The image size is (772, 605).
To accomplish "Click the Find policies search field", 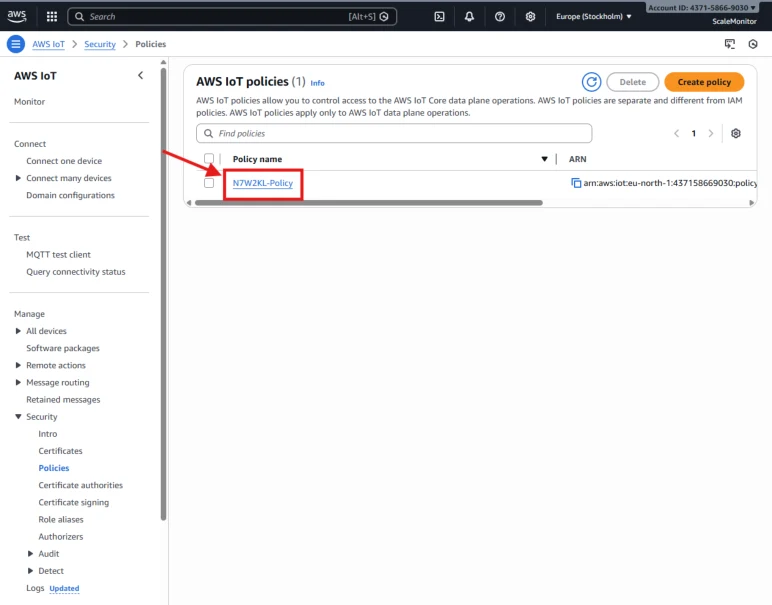I will pyautogui.click(x=394, y=133).
